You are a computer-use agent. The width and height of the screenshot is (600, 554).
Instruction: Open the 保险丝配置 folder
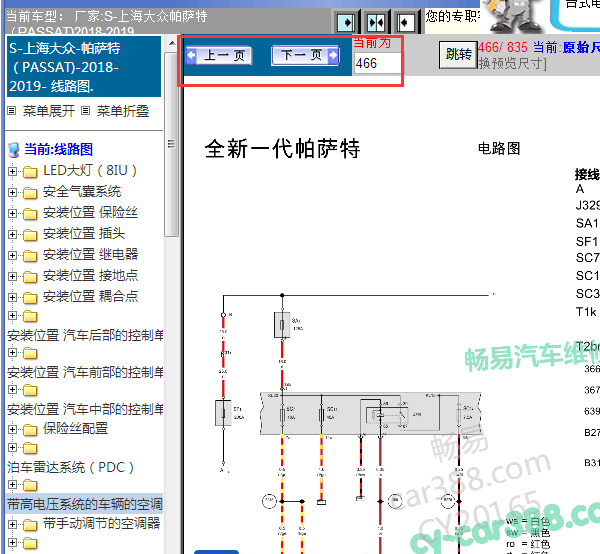click(75, 429)
